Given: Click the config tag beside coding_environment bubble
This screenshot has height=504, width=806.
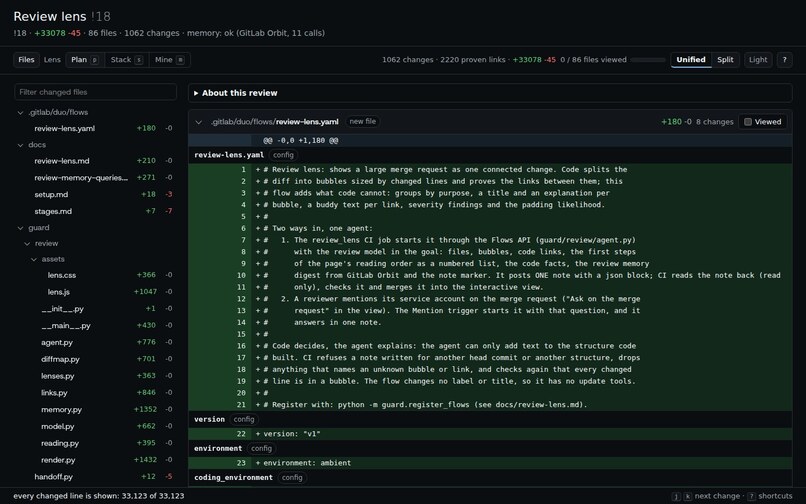Looking at the screenshot, I should click(292, 478).
